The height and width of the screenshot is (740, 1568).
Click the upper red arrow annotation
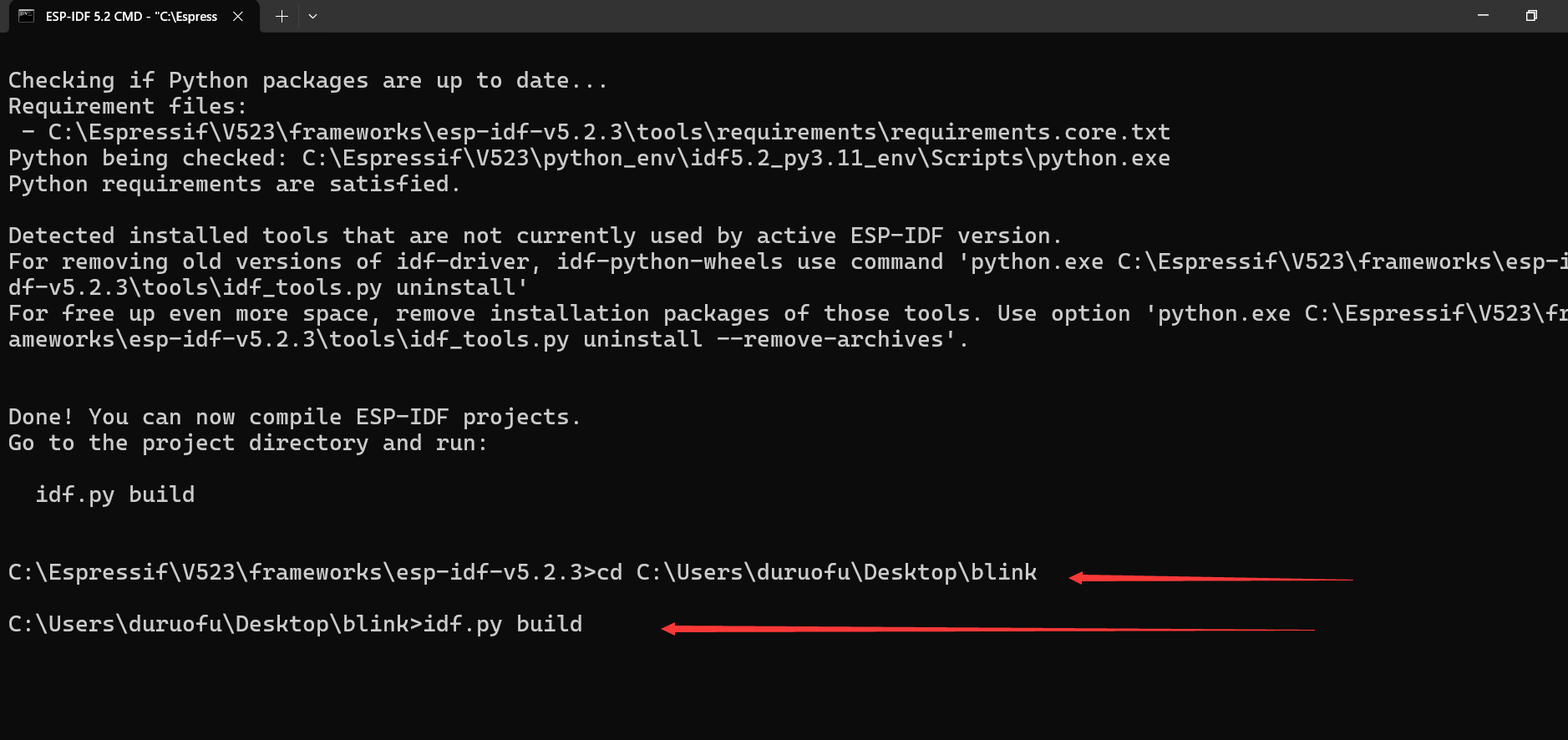click(x=1210, y=578)
